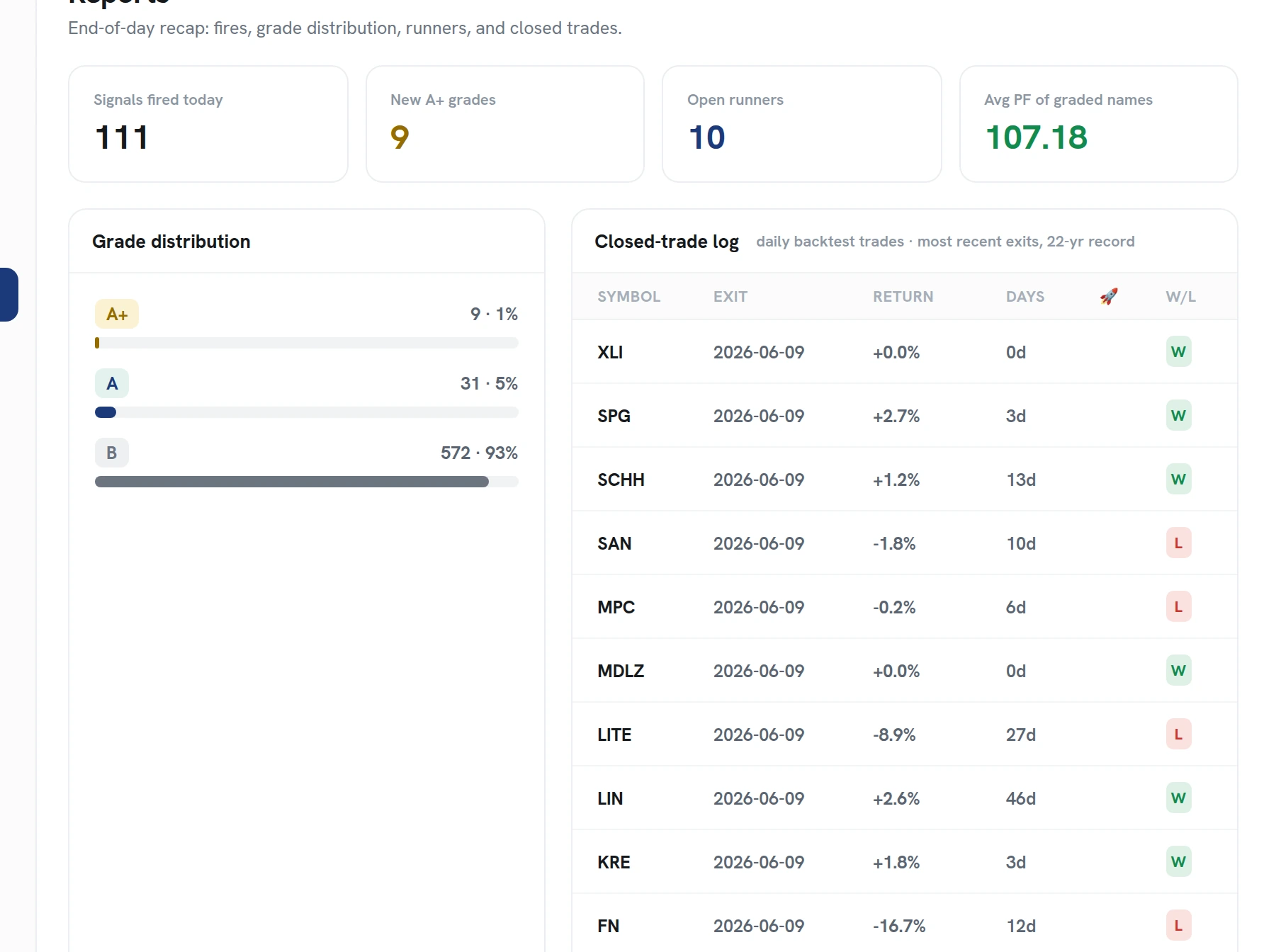Viewport: 1264px width, 952px height.
Task: Open the Open runners card
Action: (x=802, y=124)
